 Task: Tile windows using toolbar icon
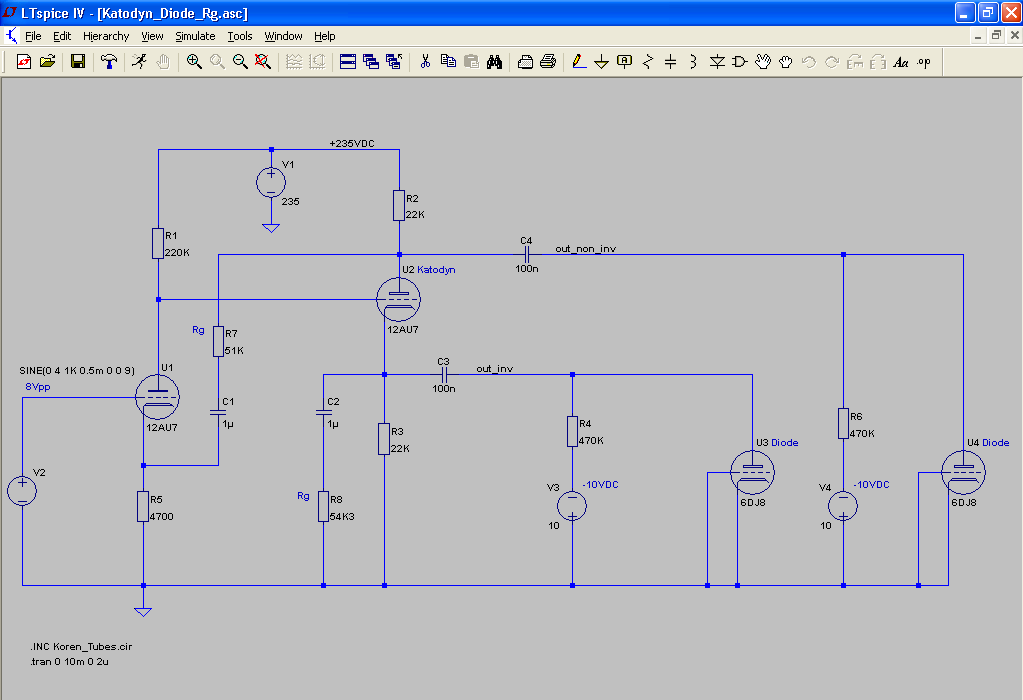point(348,62)
